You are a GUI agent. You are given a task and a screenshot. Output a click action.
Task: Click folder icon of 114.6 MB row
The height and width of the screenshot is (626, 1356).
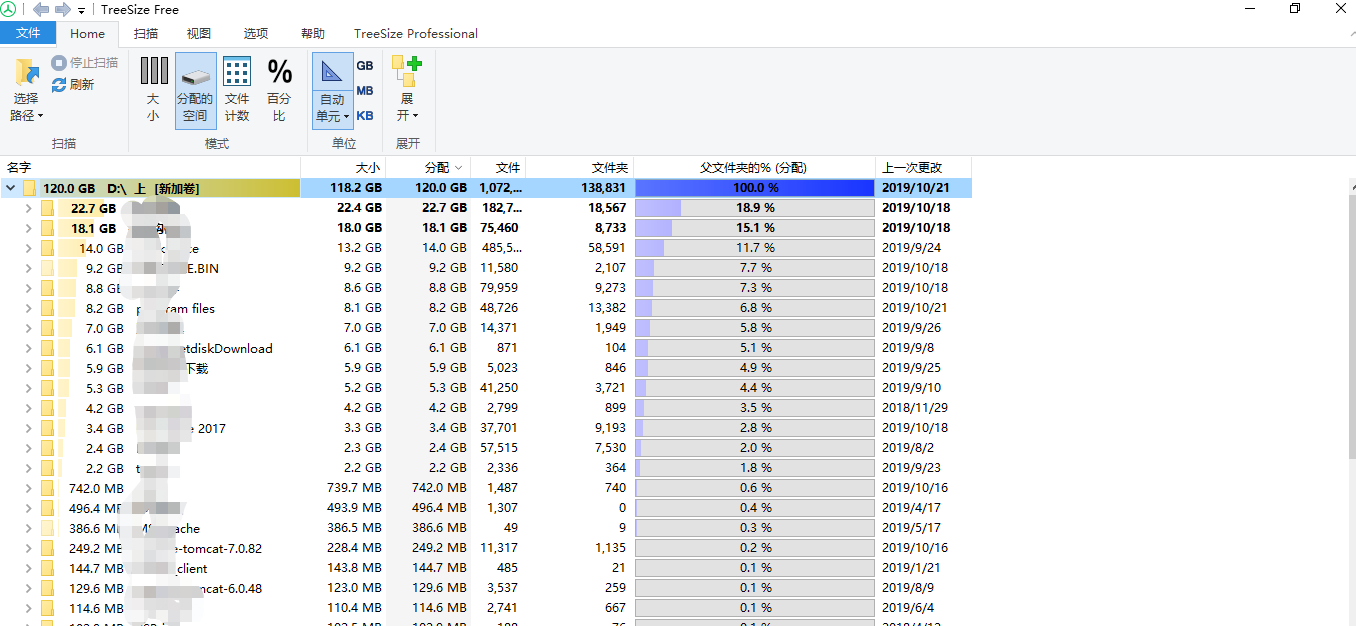[47, 608]
